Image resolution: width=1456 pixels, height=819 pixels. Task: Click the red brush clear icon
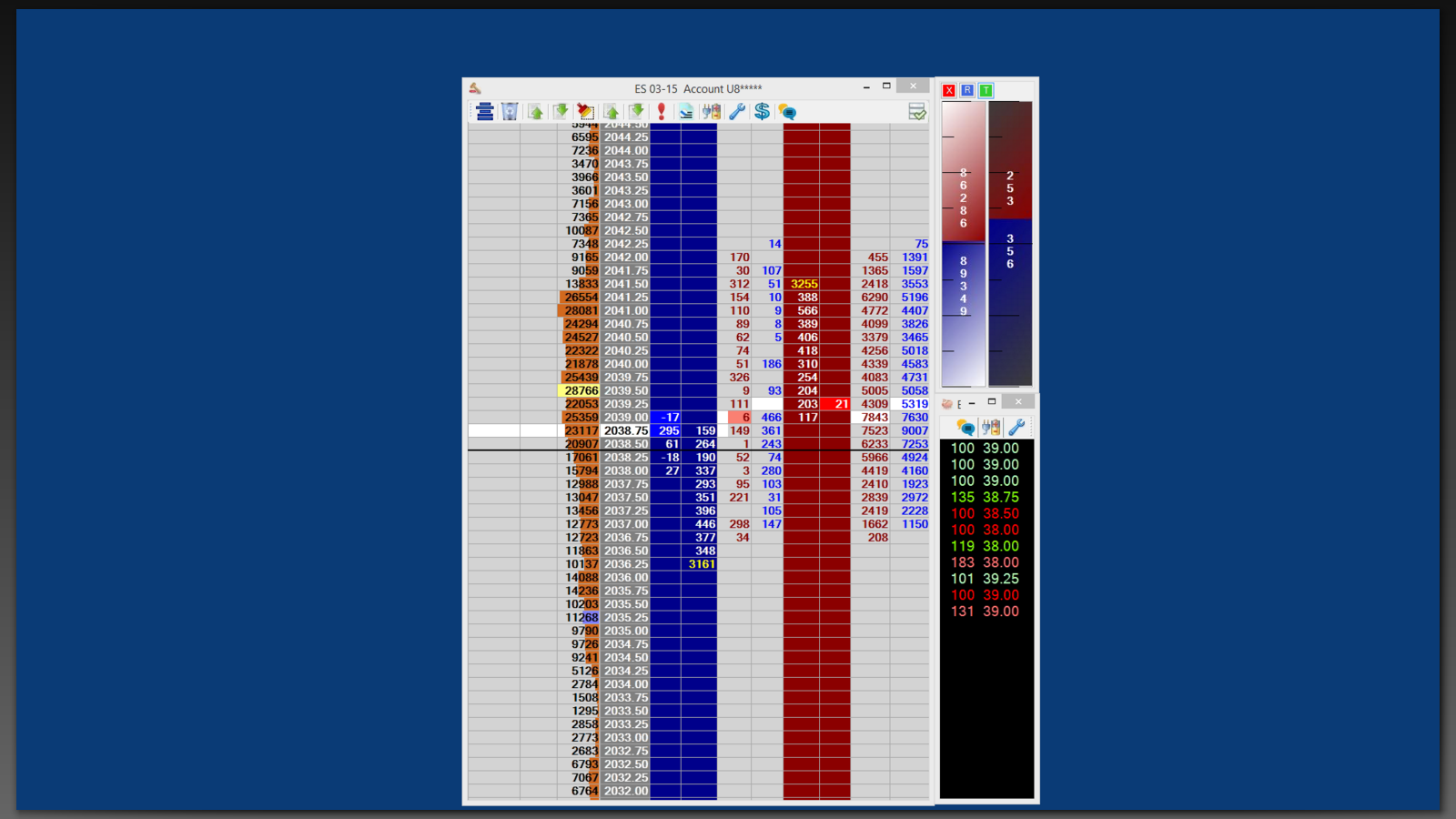585,112
